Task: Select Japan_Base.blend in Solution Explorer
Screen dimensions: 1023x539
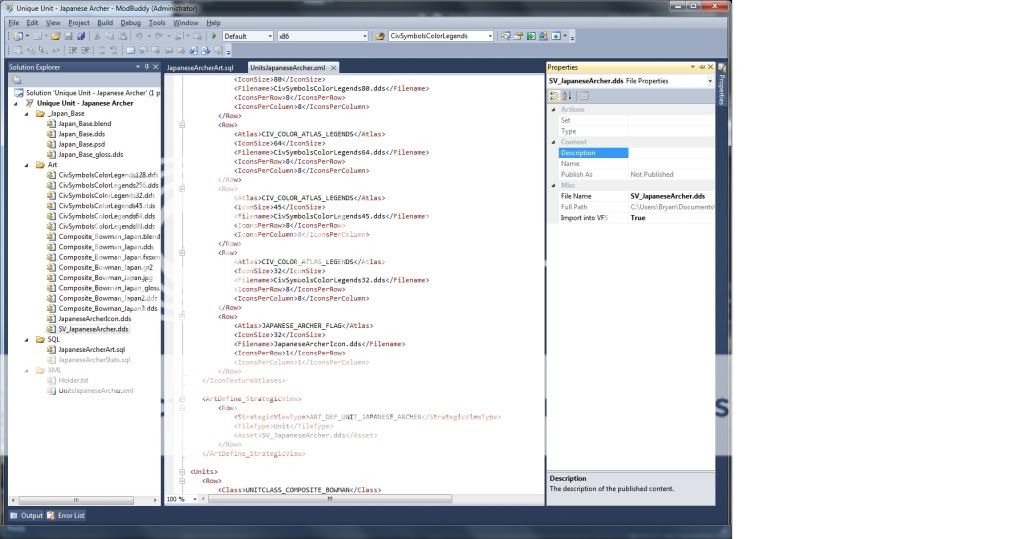Action: coord(84,124)
